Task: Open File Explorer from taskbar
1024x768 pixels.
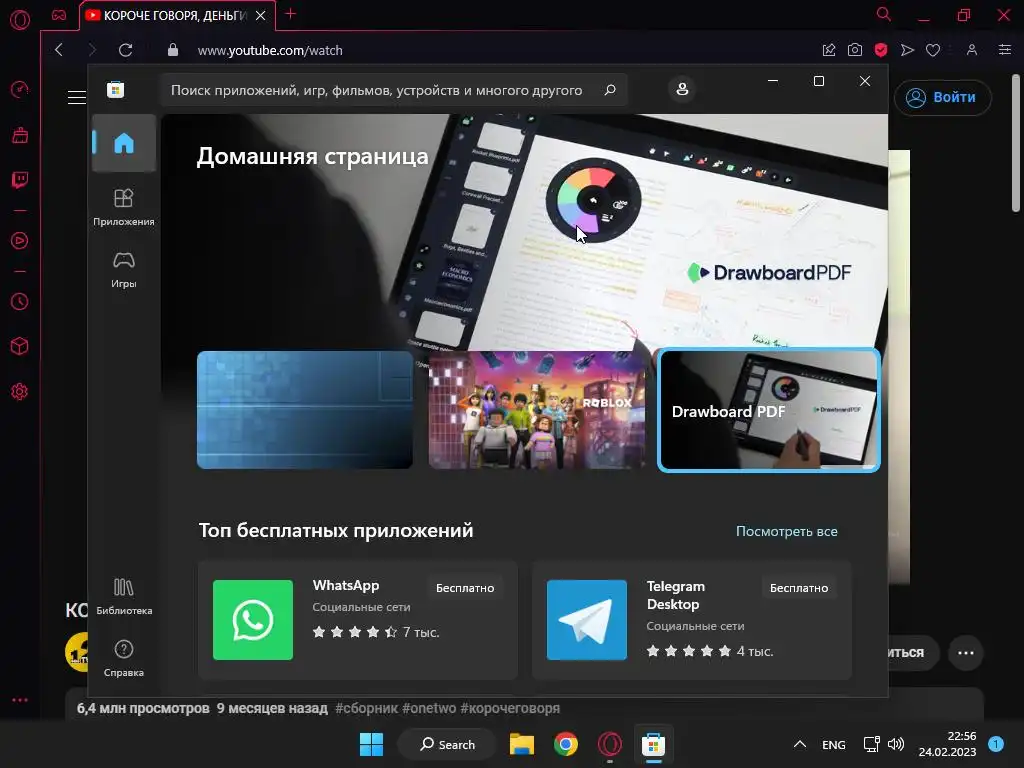Action: 522,744
